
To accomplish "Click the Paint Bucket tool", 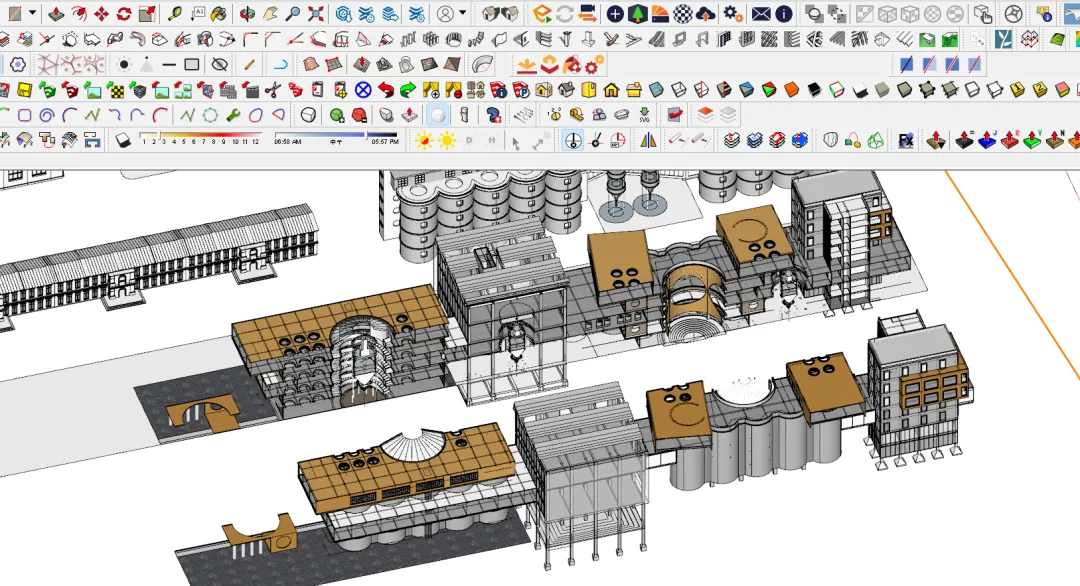I will [219, 14].
